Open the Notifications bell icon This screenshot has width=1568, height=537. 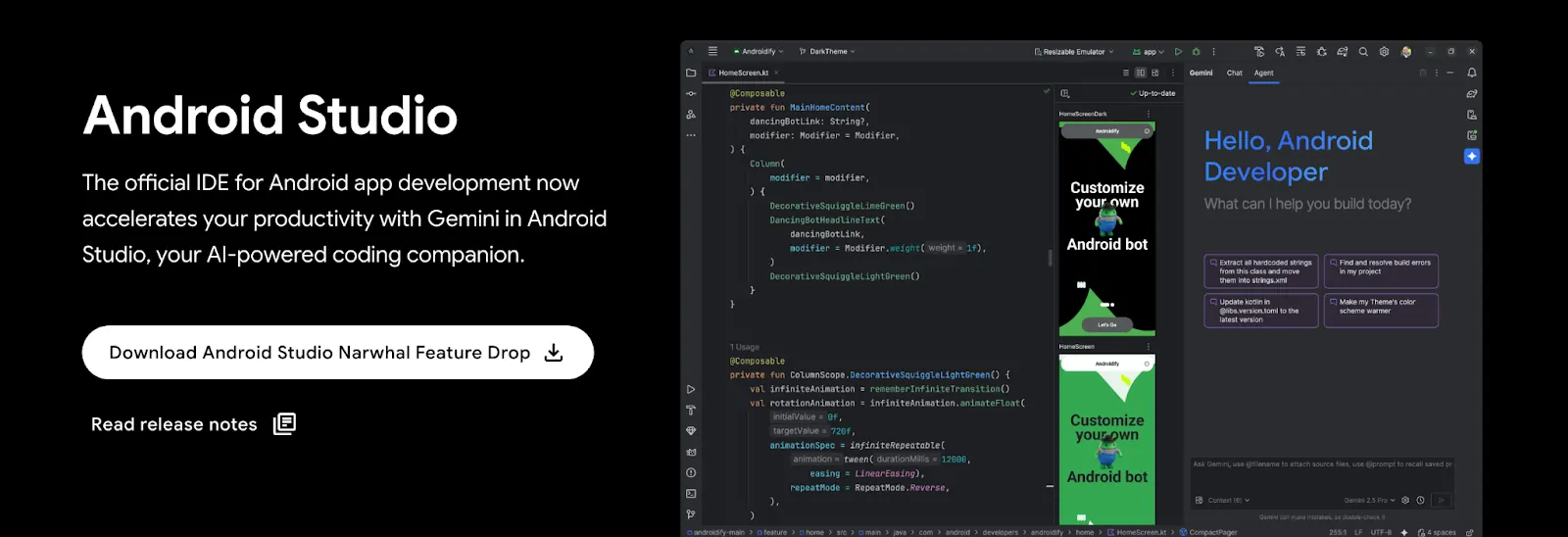1472,73
